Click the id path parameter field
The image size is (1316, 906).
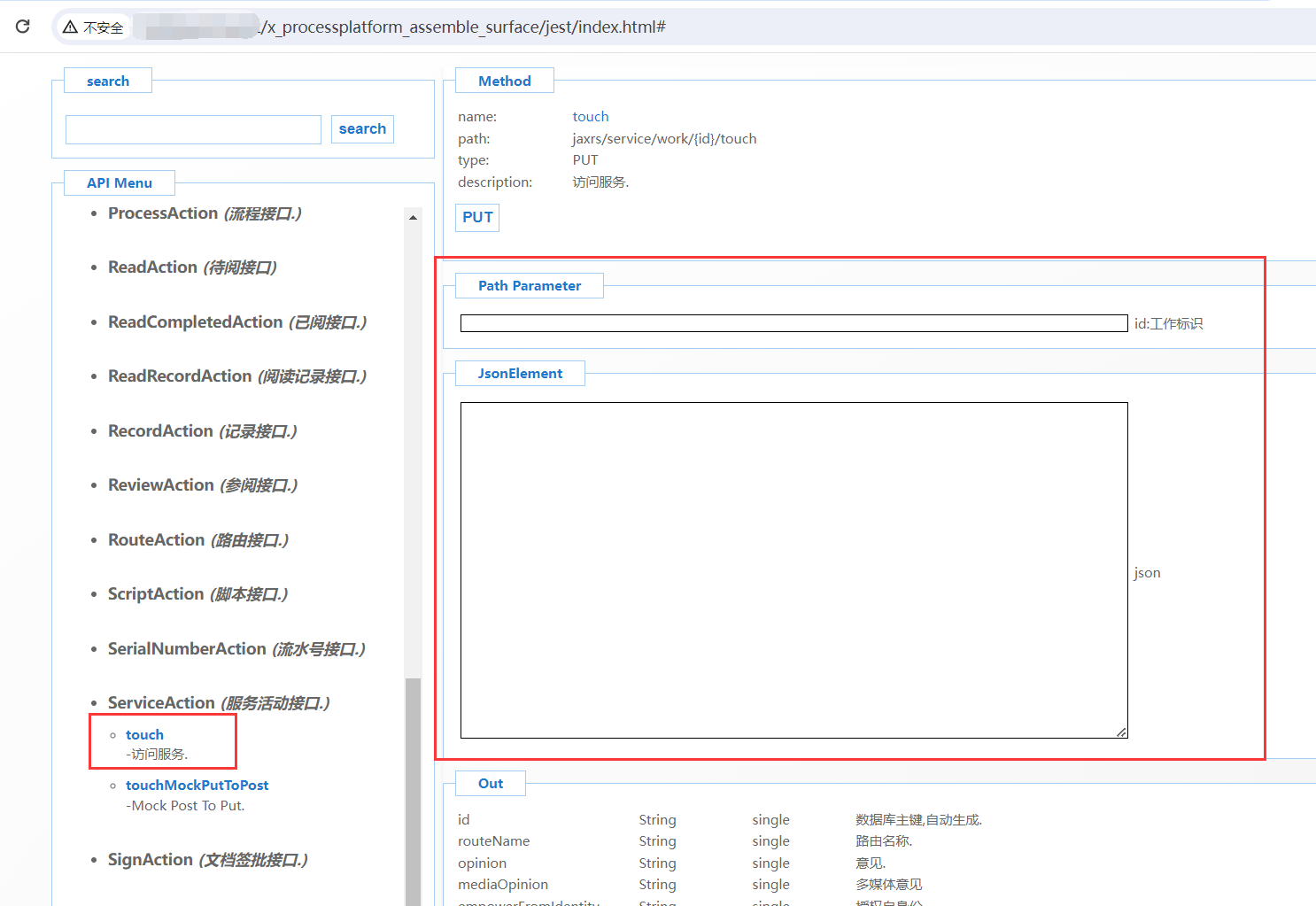(793, 323)
